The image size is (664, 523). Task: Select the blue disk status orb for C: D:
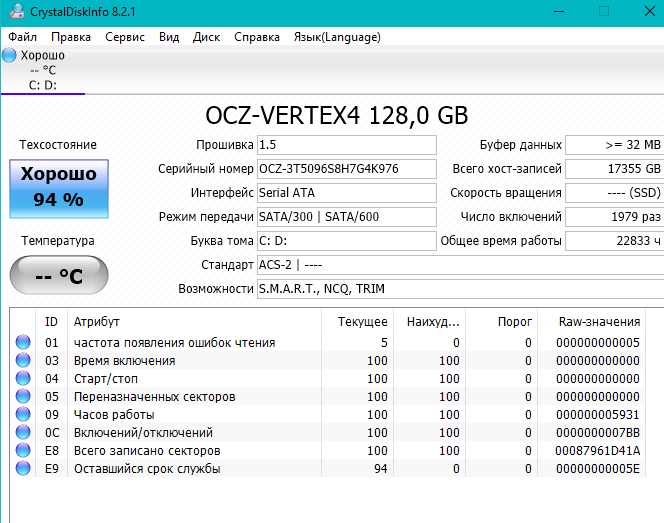pos(9,55)
